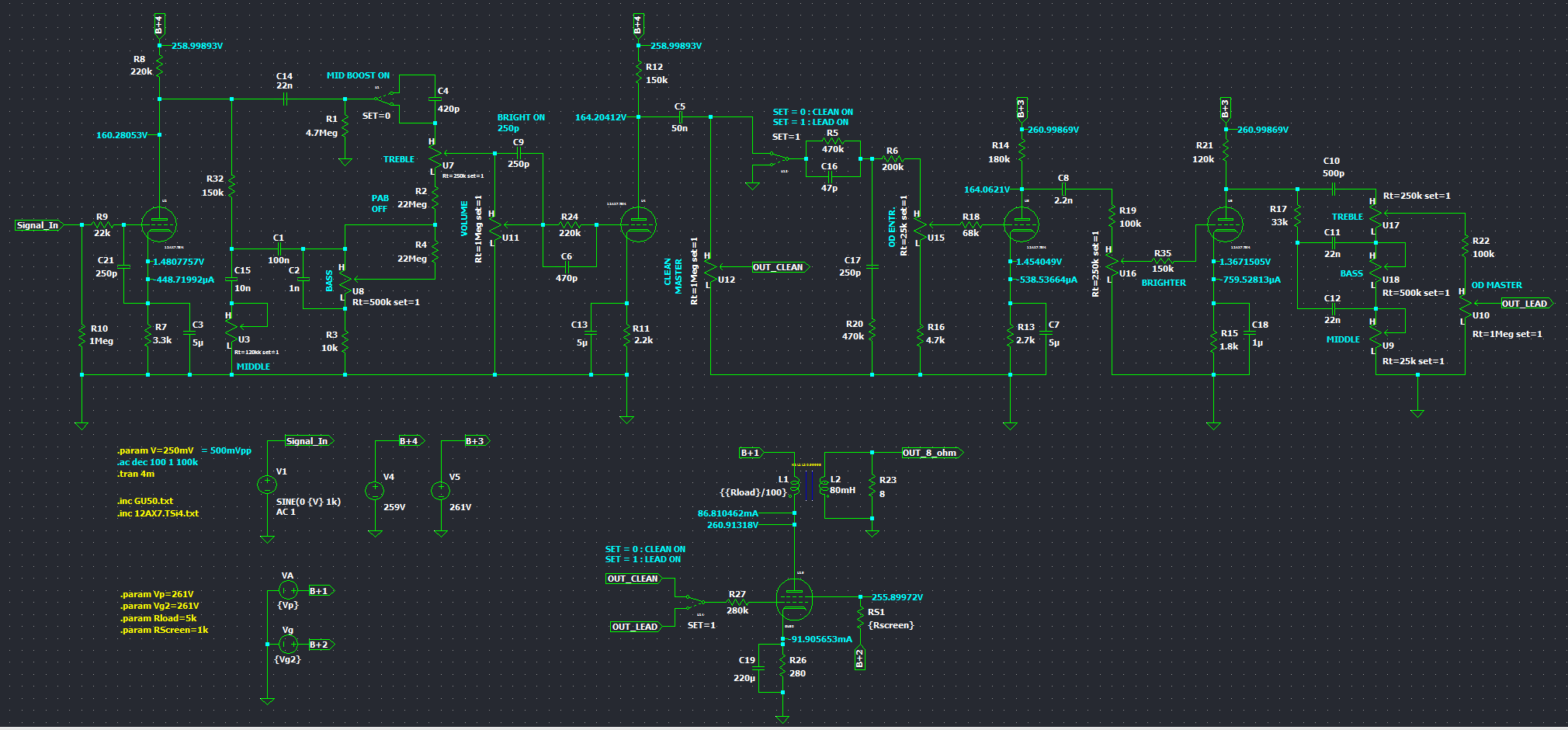
Task: Toggle the output selector switch before R27
Action: [690, 600]
